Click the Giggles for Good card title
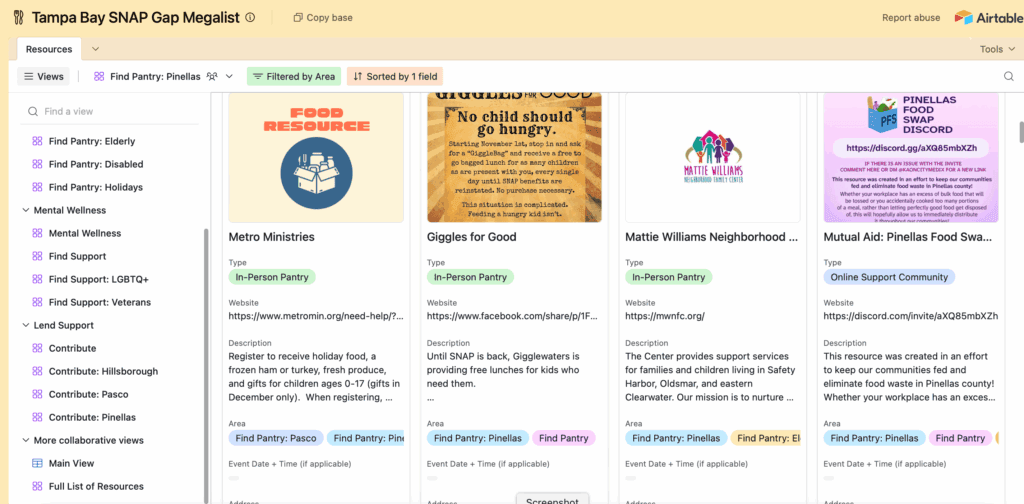The height and width of the screenshot is (504, 1024). coord(472,237)
